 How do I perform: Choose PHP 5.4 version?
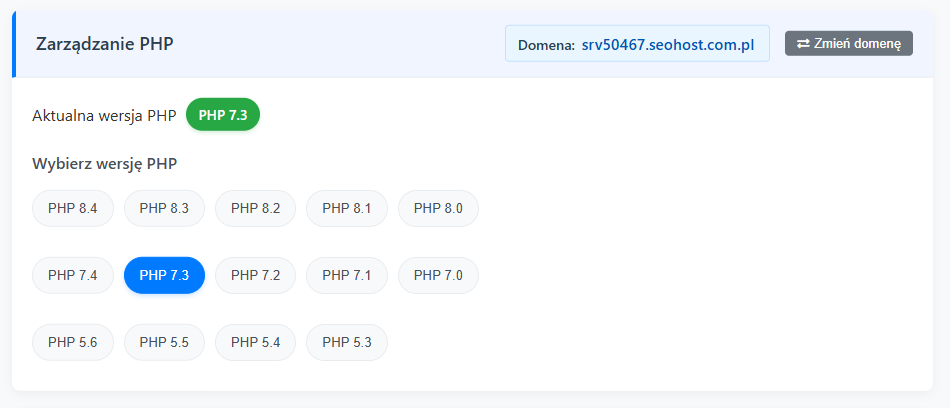(x=255, y=342)
